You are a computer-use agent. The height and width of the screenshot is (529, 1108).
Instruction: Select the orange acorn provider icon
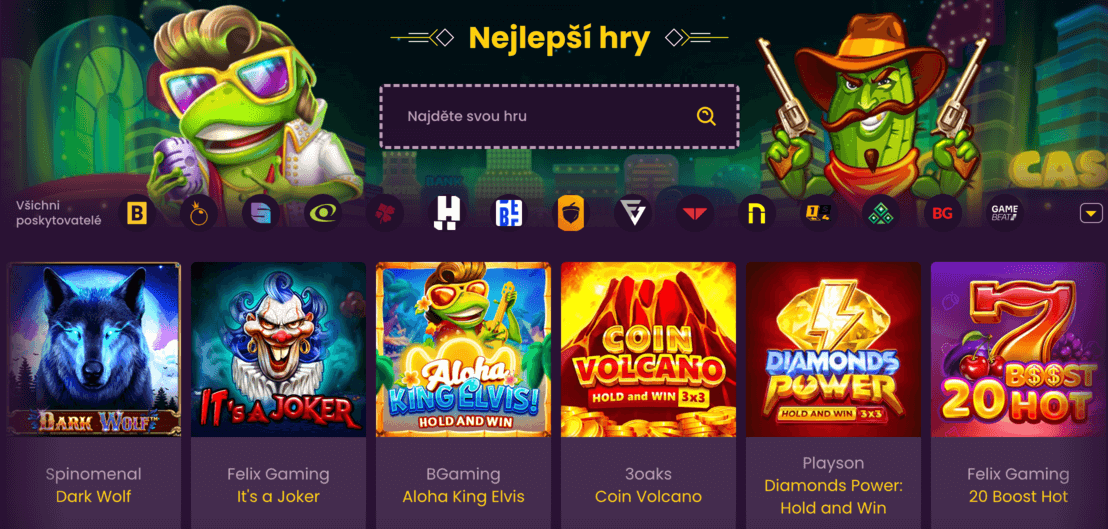(571, 213)
